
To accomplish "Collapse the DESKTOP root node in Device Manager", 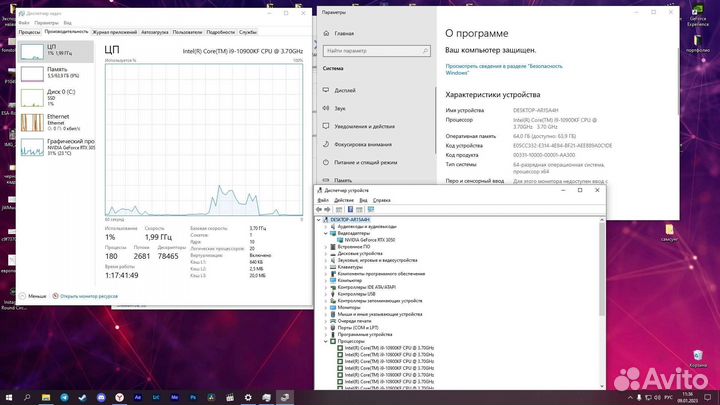I will tap(319, 220).
